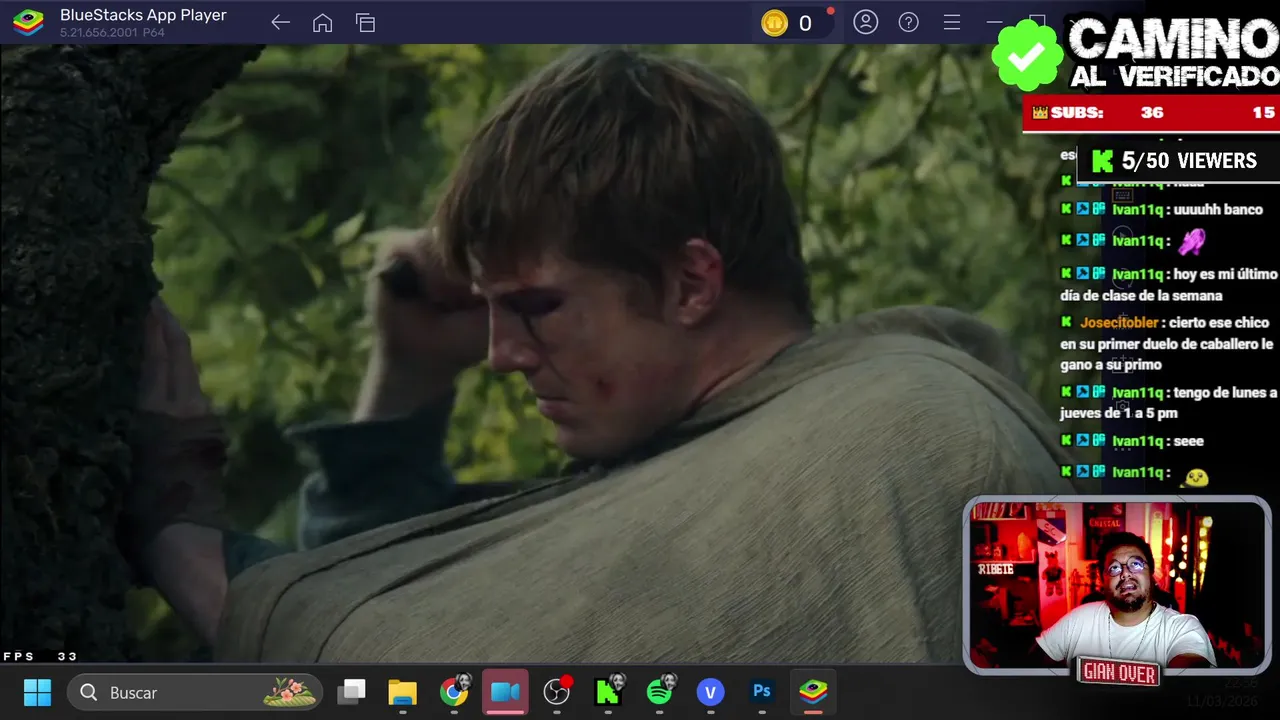Click the flower search highlight icon
The height and width of the screenshot is (720, 1280).
[290, 692]
